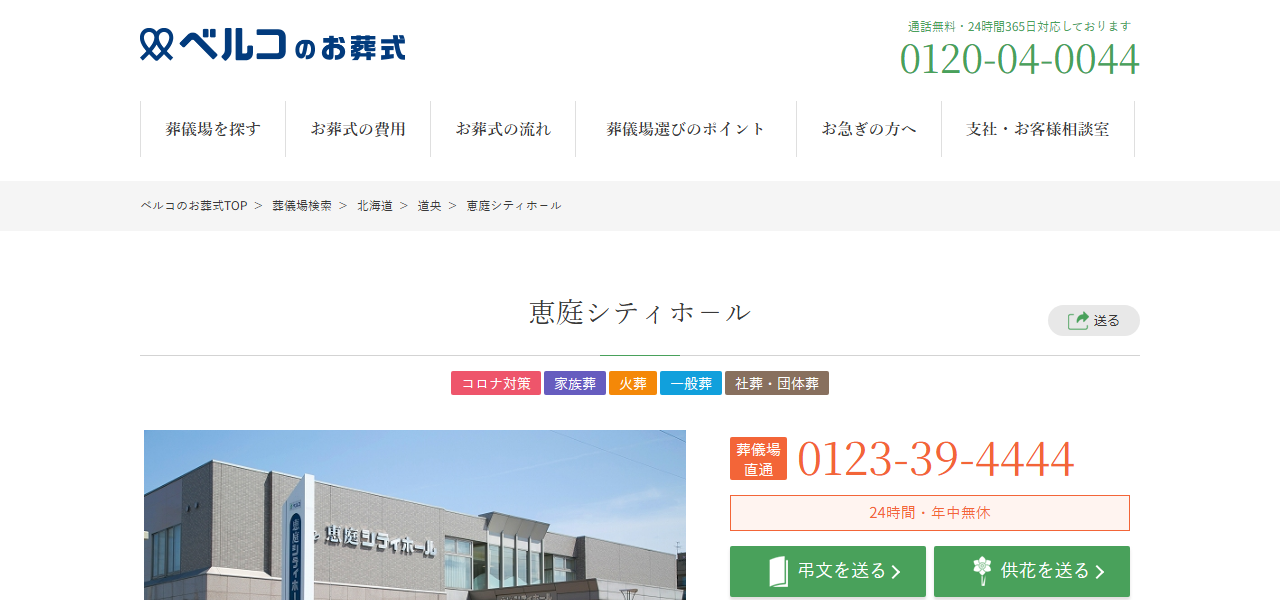The width and height of the screenshot is (1280, 600).
Task: Click the 24時間・年中無休 notice box
Action: [930, 513]
